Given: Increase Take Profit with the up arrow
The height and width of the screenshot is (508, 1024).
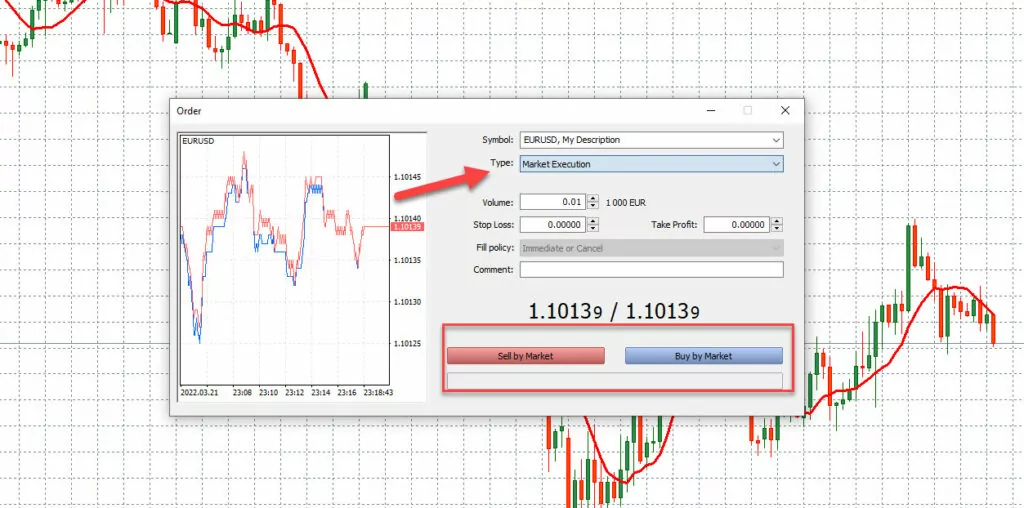Looking at the screenshot, I should 776,221.
